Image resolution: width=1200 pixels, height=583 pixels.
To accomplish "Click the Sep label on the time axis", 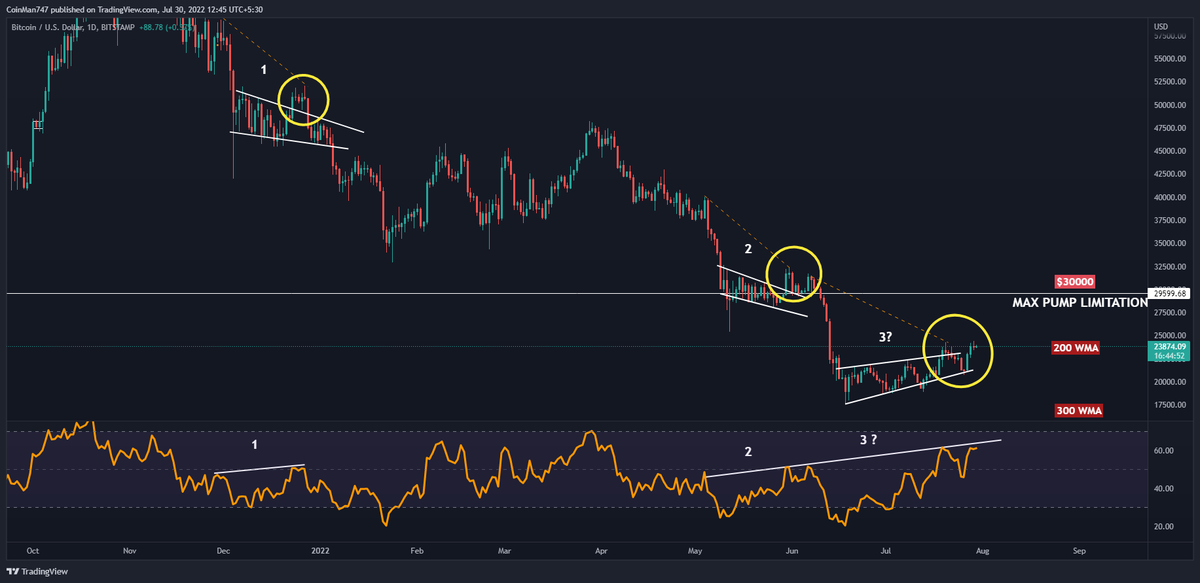I will 1079,550.
